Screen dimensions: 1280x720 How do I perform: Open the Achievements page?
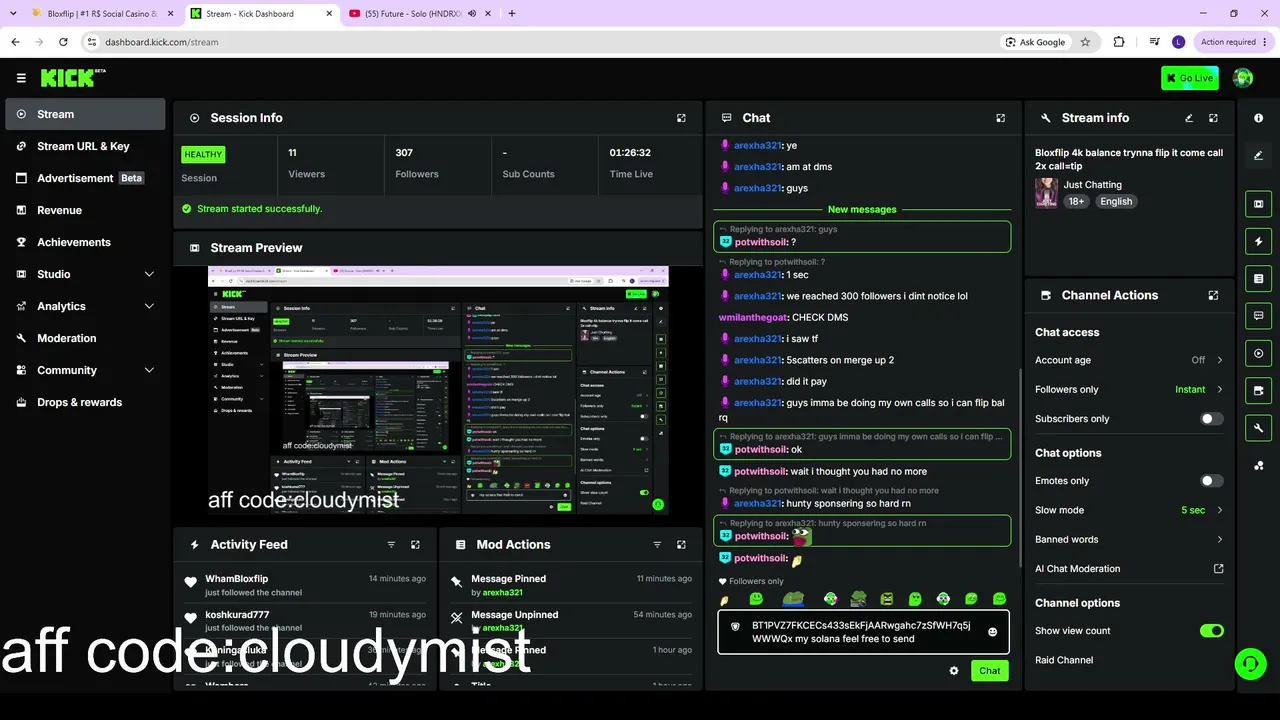tap(85, 242)
